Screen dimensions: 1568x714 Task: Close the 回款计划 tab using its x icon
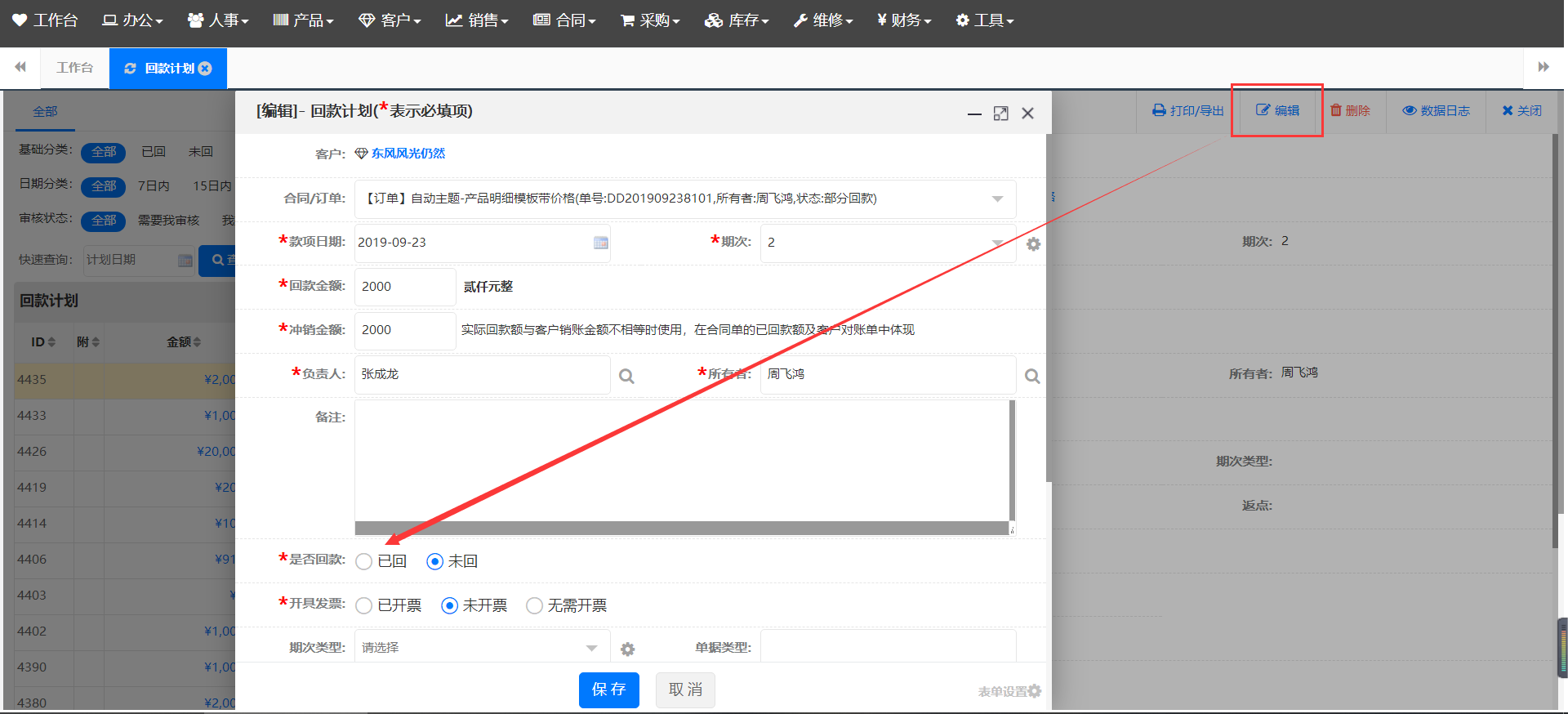pos(205,69)
